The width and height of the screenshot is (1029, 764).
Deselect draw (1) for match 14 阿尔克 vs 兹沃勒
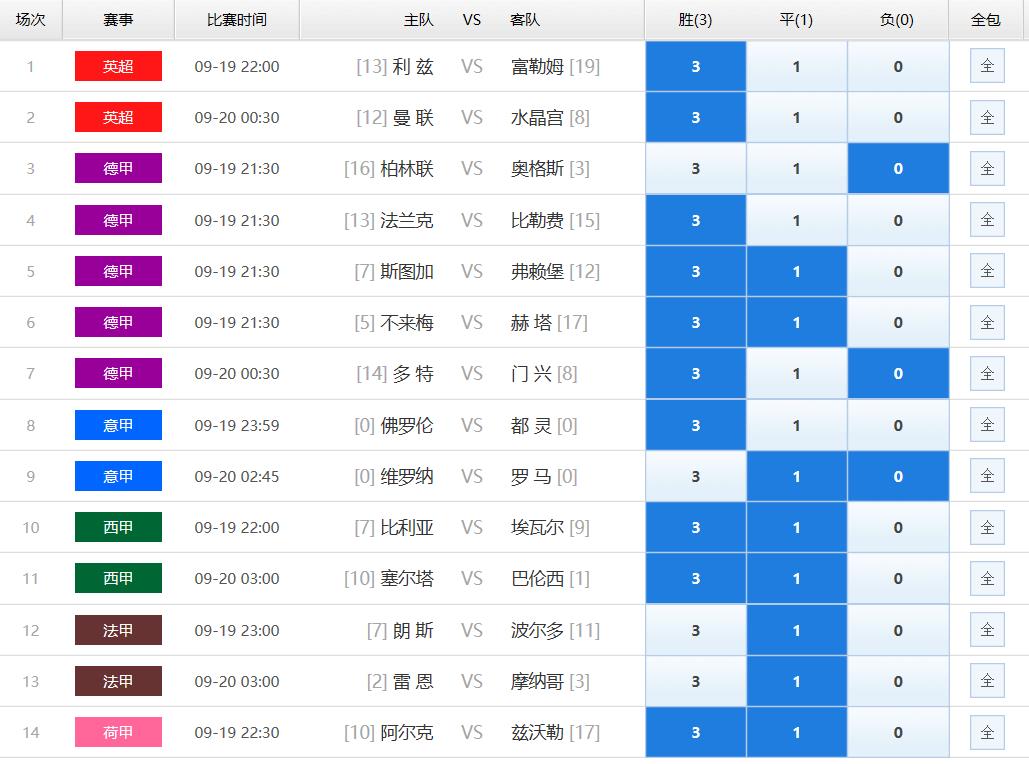coord(796,732)
